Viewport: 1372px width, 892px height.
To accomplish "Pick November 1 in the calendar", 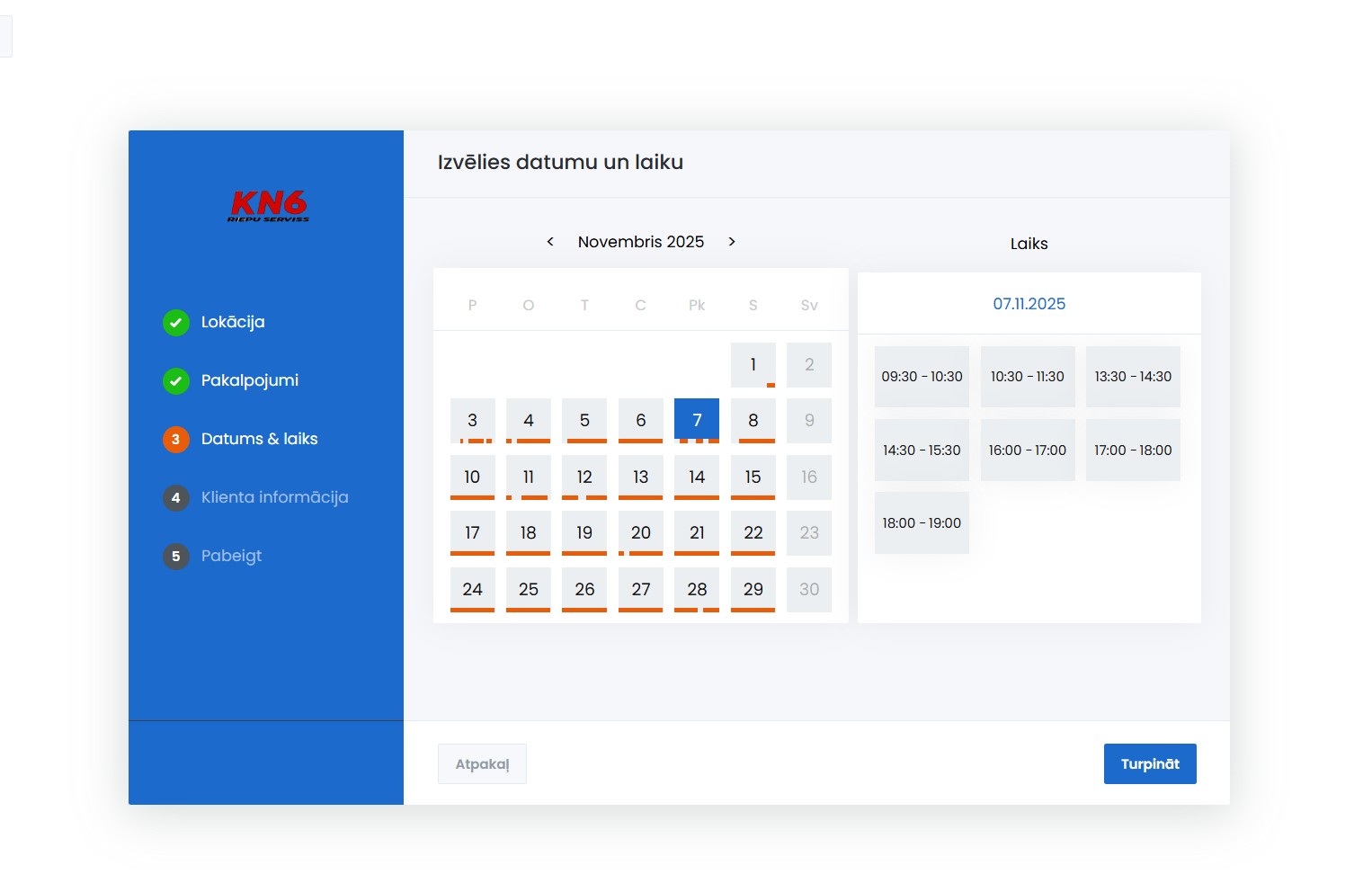I will (753, 364).
